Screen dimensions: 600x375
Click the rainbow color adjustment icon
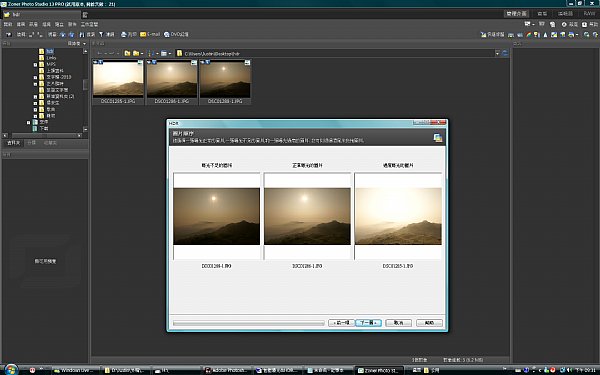coord(528,34)
